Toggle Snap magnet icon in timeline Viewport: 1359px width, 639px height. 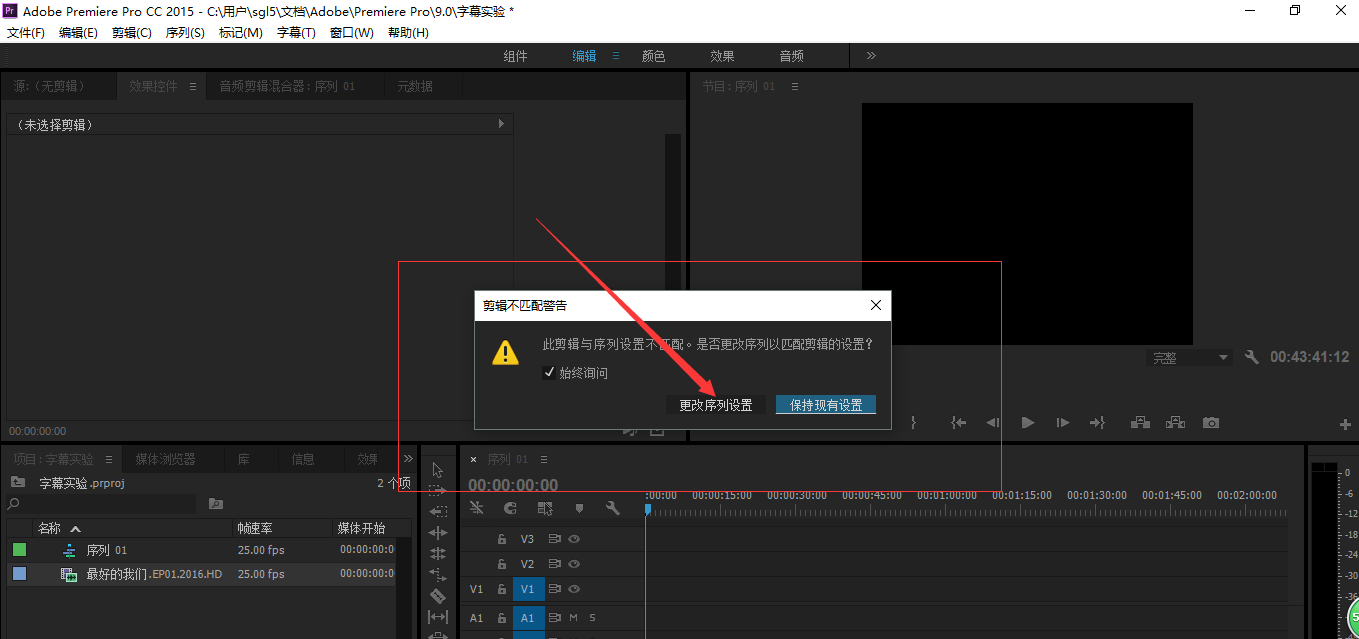point(510,508)
